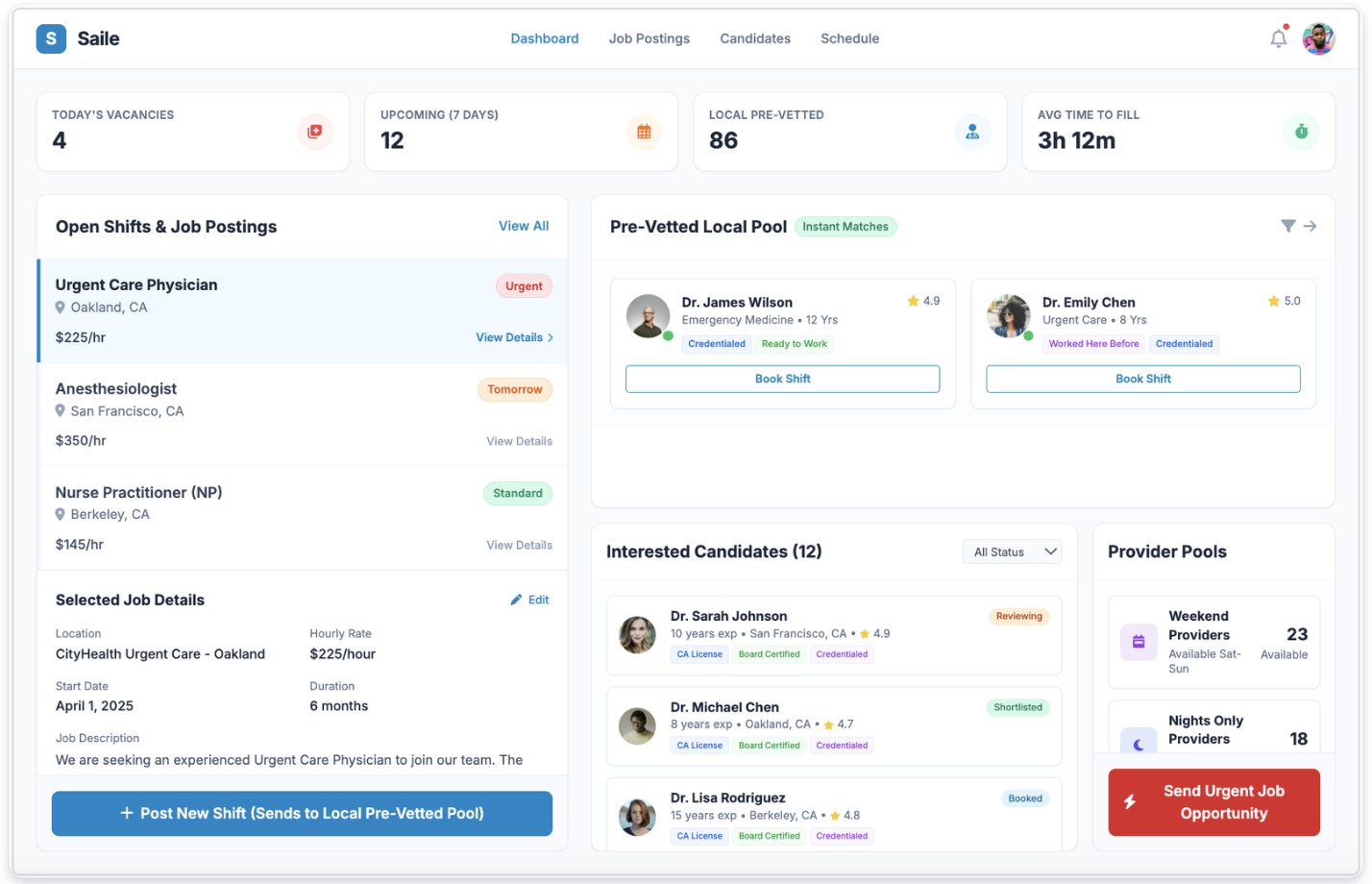1372x884 pixels.
Task: Click Dr. Lisa Rodriguez's profile photo
Action: tap(637, 817)
